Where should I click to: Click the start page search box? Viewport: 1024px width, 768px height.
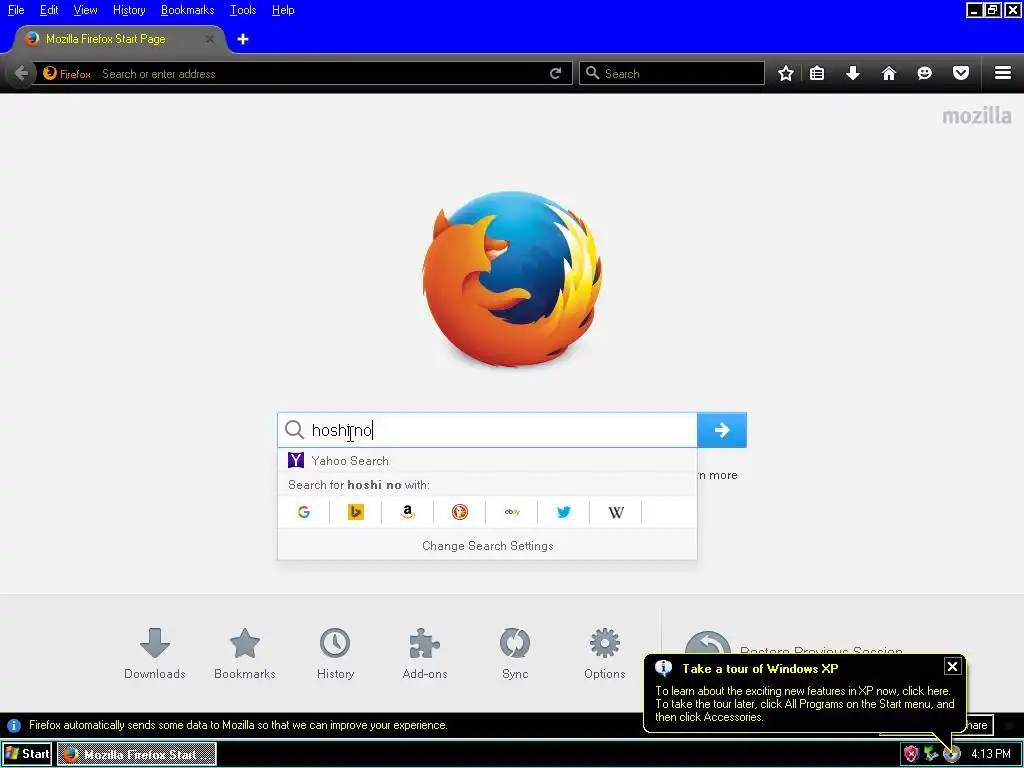click(x=487, y=430)
